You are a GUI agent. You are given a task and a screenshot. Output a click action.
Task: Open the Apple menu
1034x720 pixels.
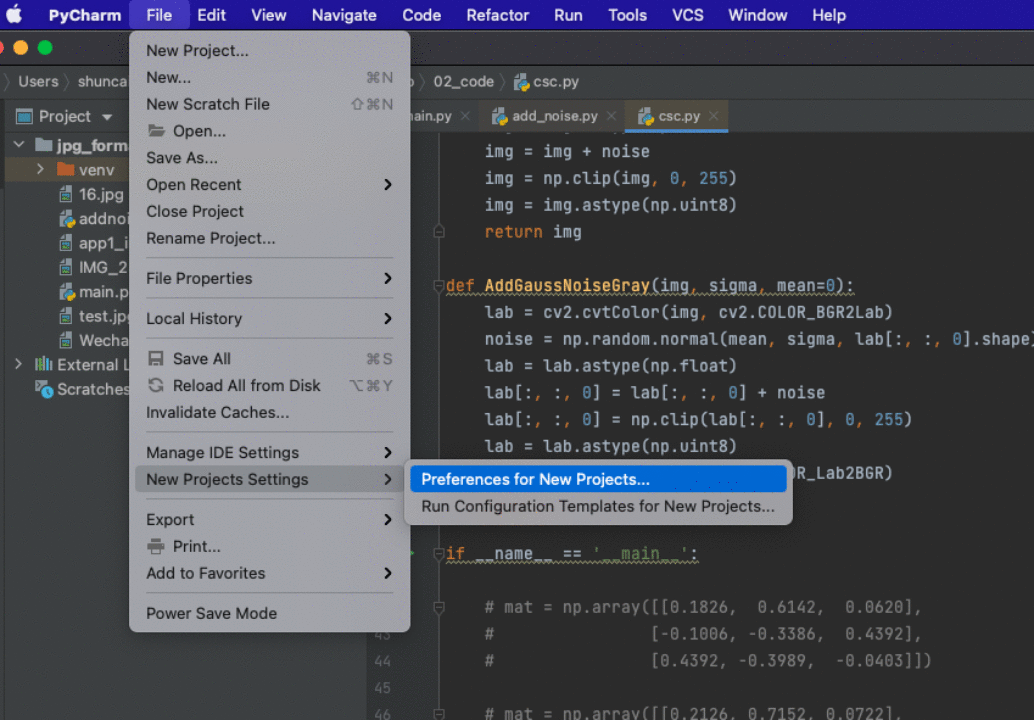coord(15,15)
